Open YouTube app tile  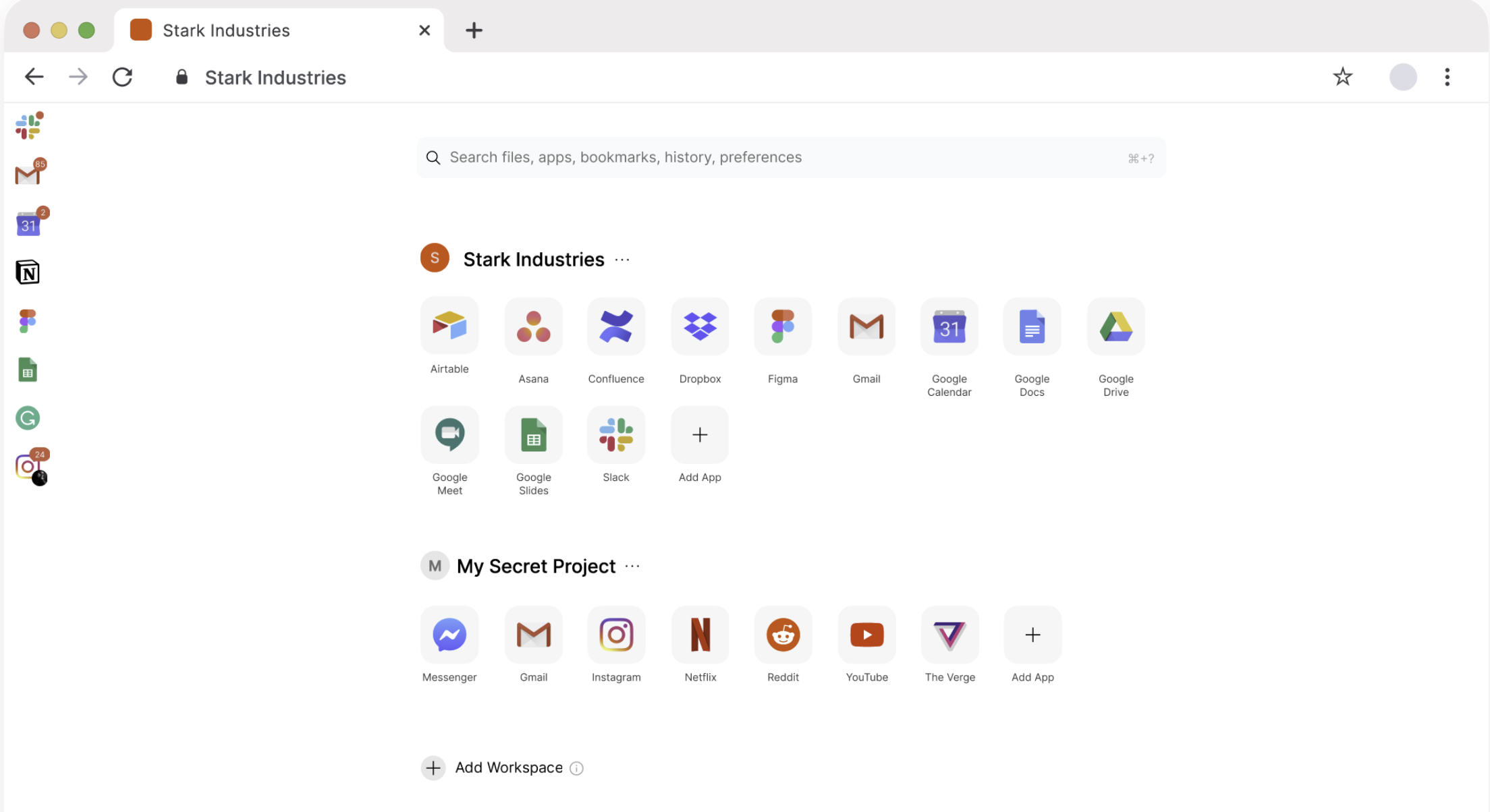click(866, 635)
